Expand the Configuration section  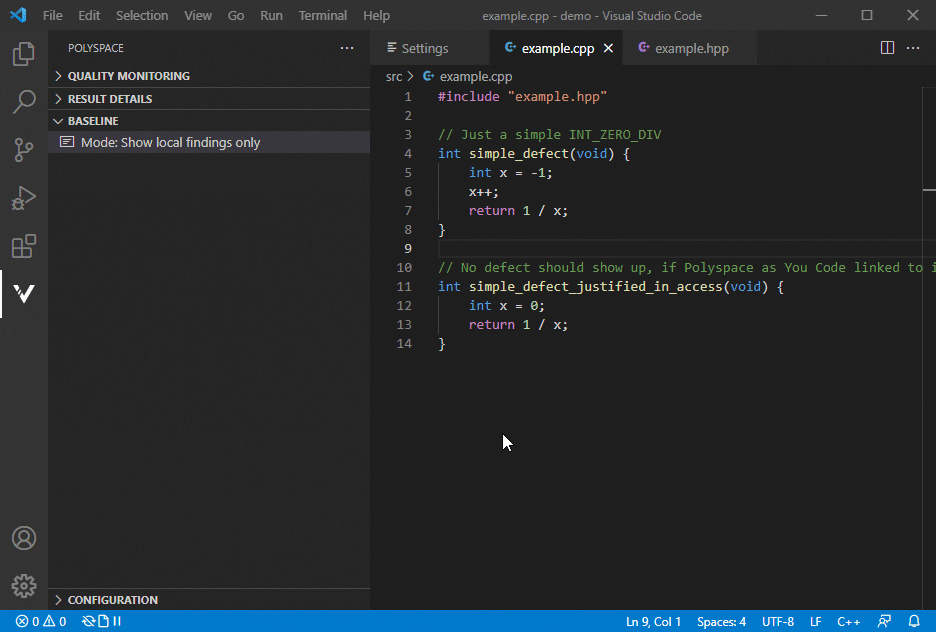(x=112, y=600)
